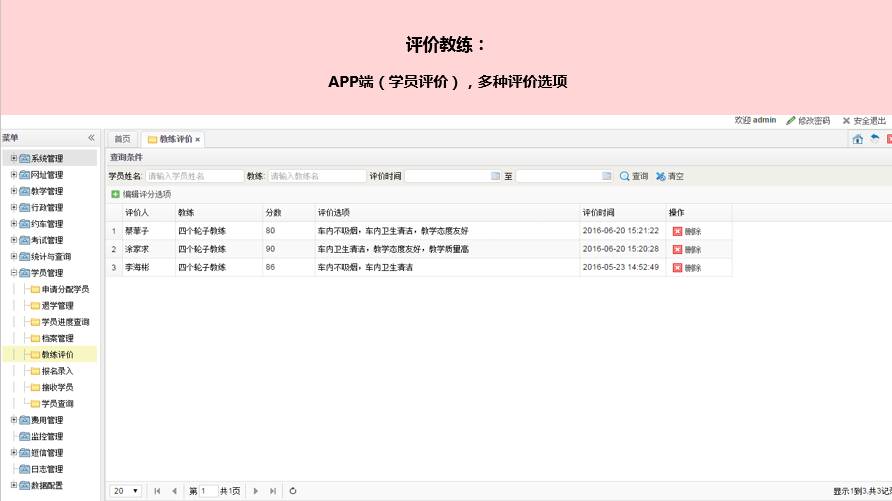Go to the first page of results
Viewport: 892px width, 501px height.
point(157,491)
